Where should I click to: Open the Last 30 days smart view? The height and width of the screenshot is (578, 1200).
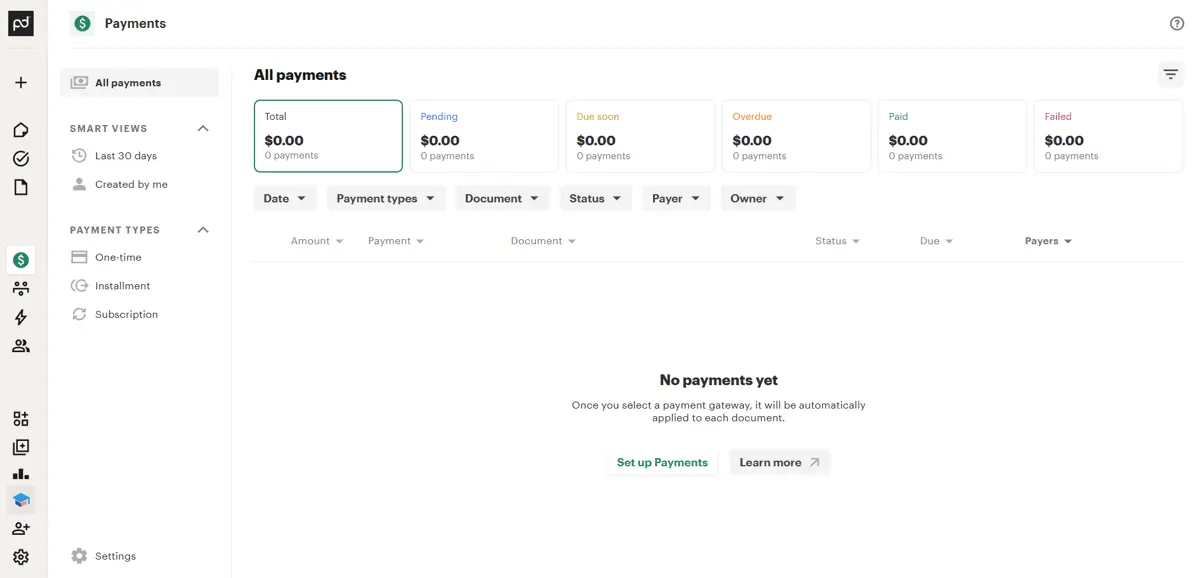tap(139, 156)
